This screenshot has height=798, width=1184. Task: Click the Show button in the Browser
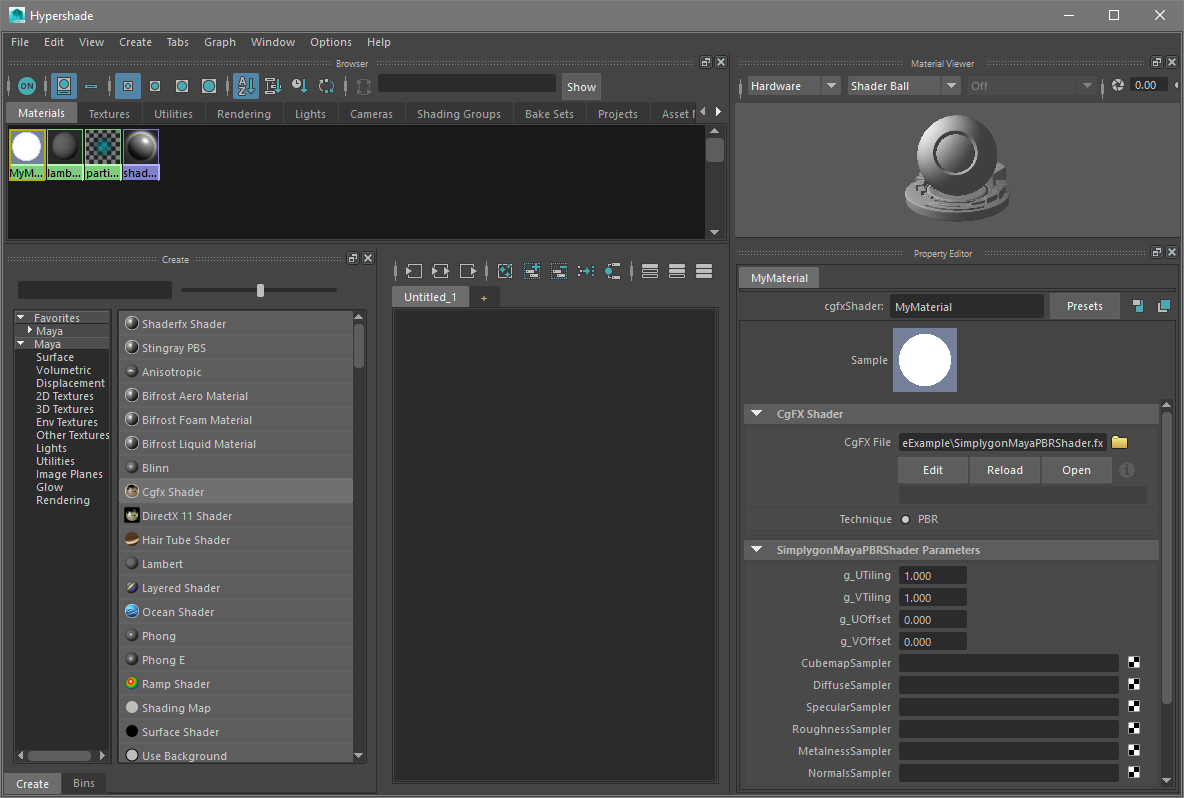click(x=581, y=86)
